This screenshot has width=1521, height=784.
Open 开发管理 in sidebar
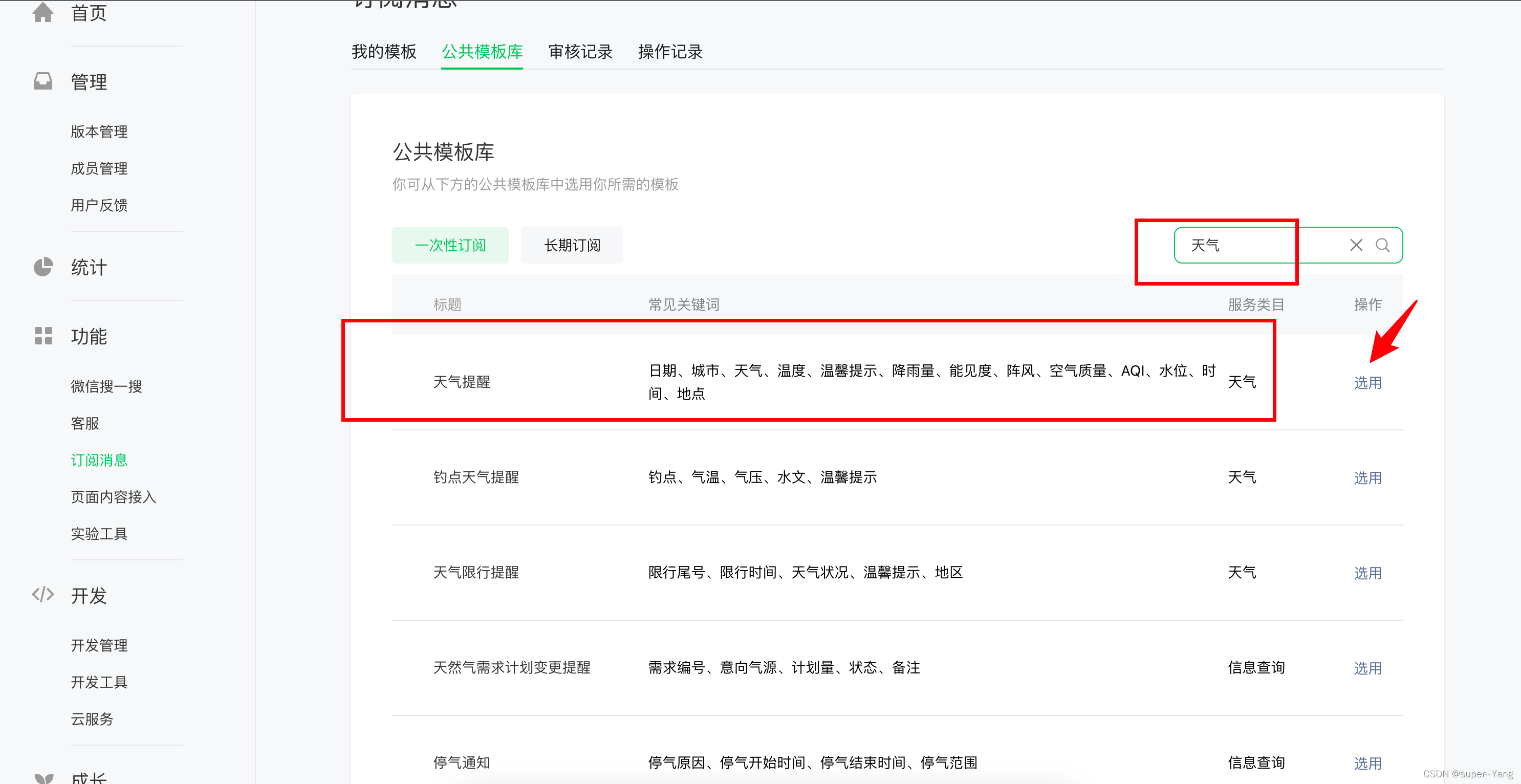[99, 645]
